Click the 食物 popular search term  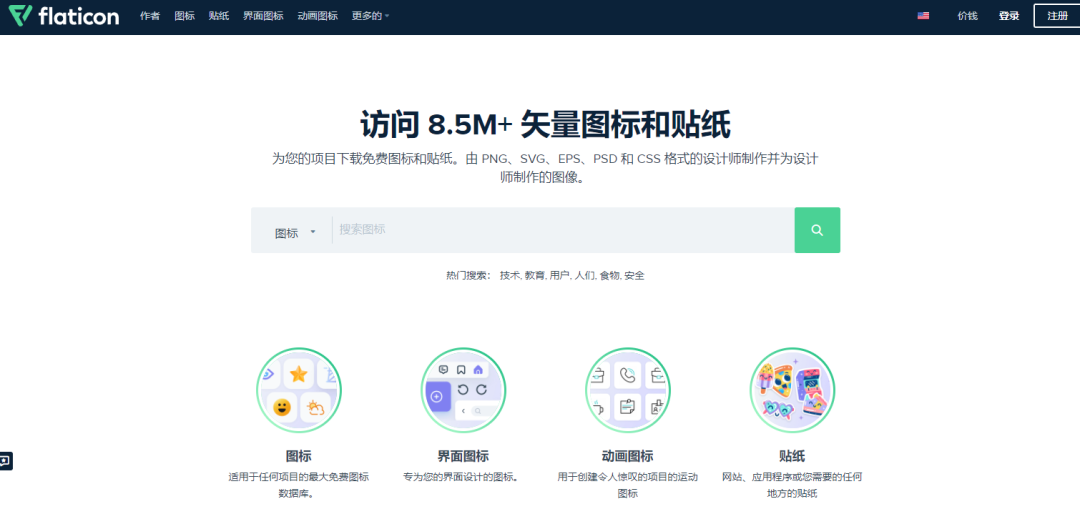click(x=609, y=275)
